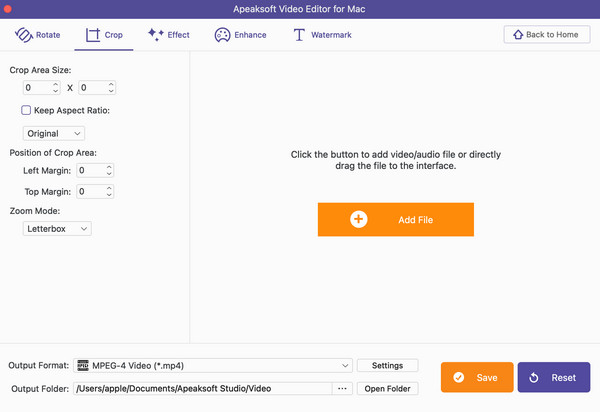The width and height of the screenshot is (600, 412).
Task: Open output format Settings
Action: (388, 365)
